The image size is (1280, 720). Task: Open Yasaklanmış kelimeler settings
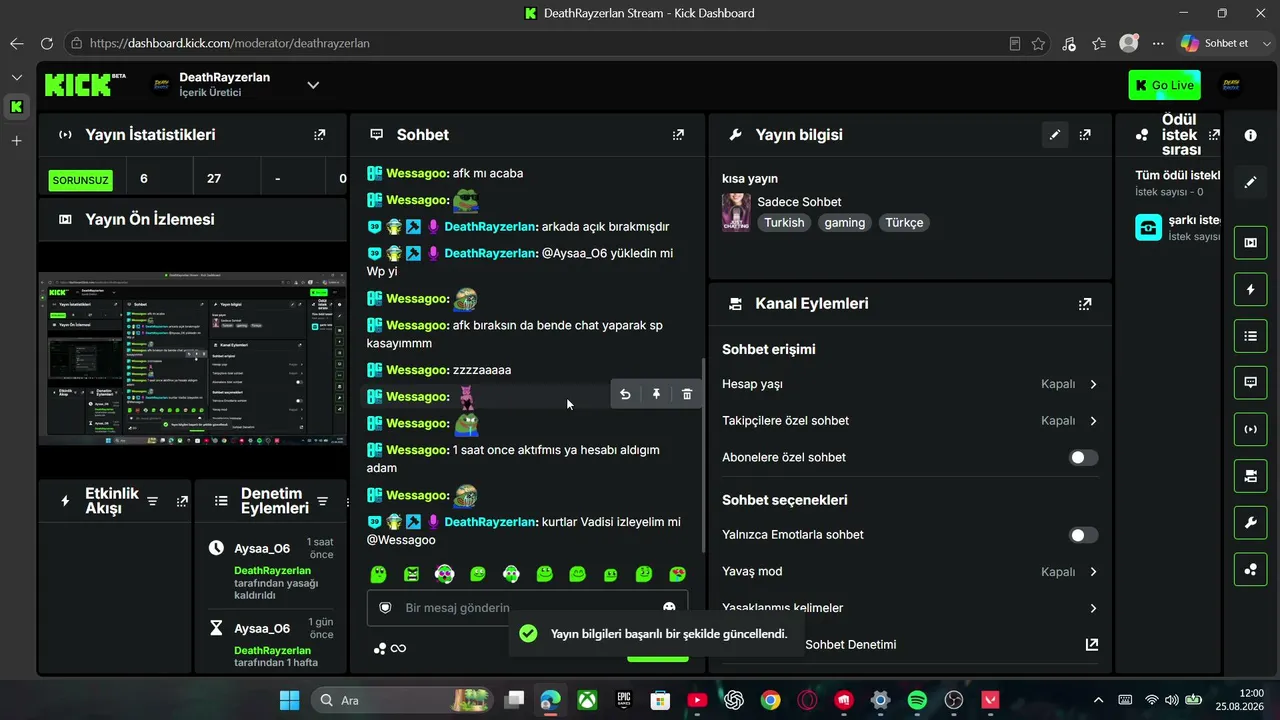pos(910,608)
